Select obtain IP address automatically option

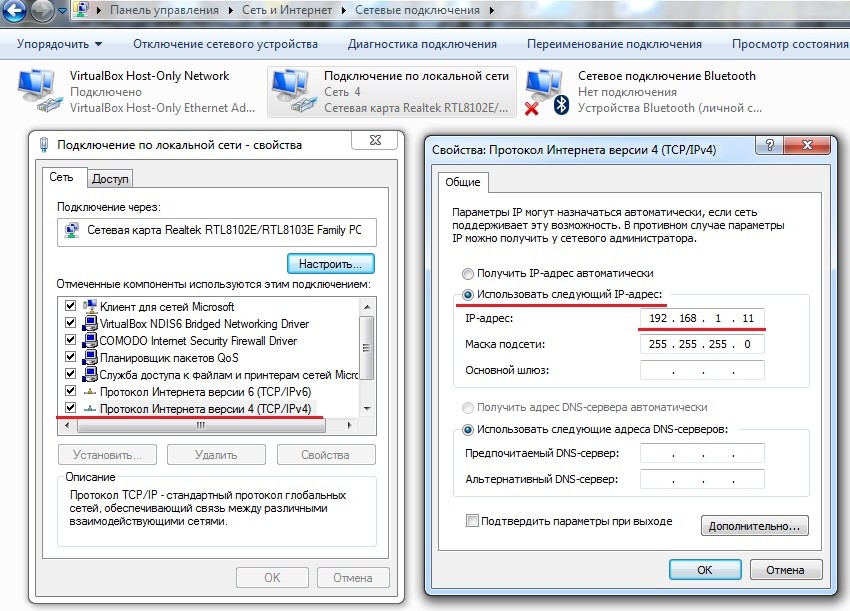point(467,273)
